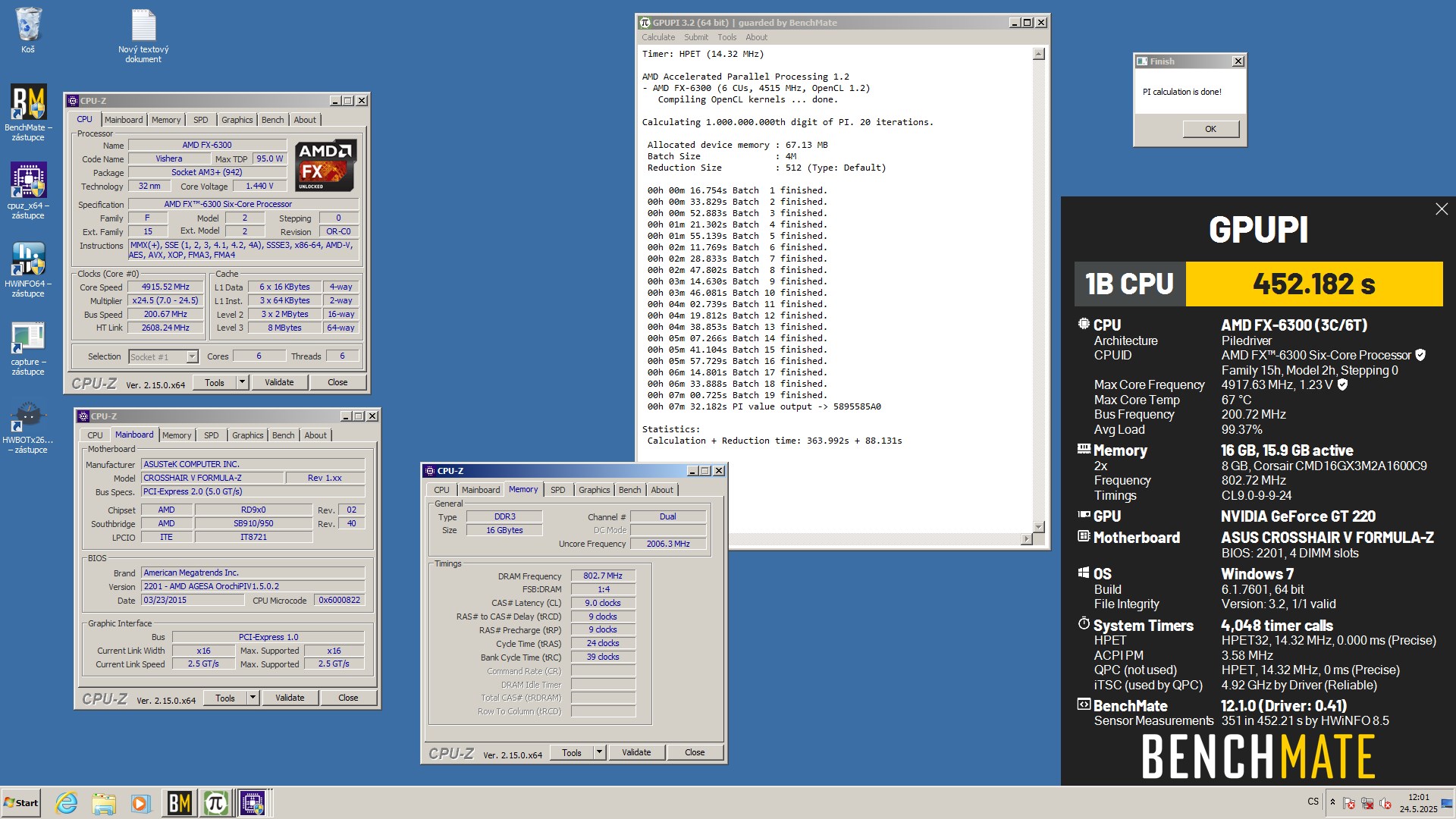Click the GPUPI vertical scrollbar up arrow

[1039, 54]
